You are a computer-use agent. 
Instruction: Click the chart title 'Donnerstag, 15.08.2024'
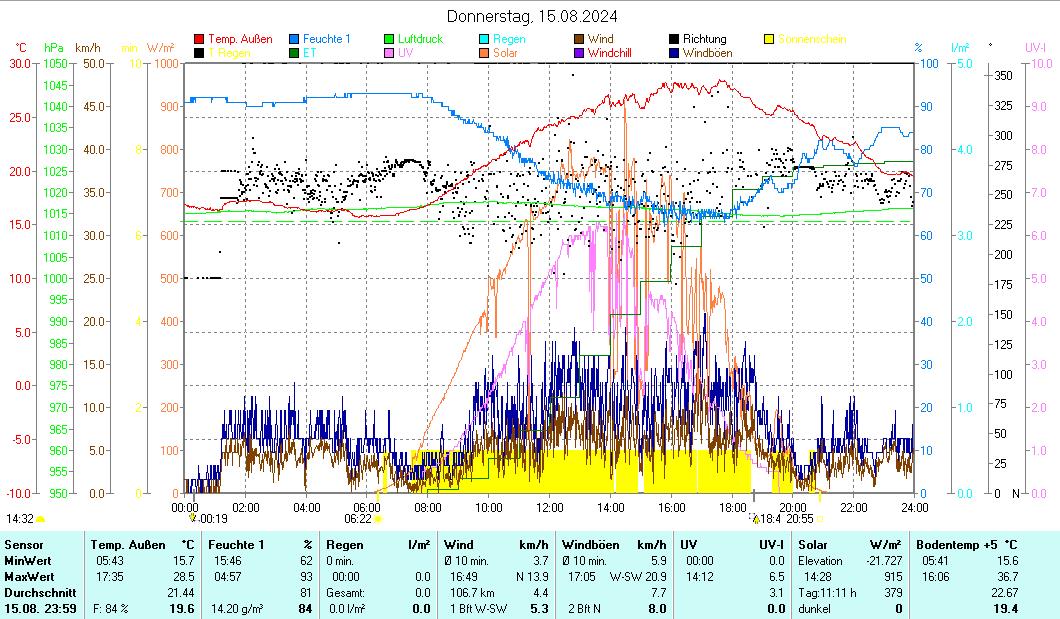pyautogui.click(x=532, y=16)
